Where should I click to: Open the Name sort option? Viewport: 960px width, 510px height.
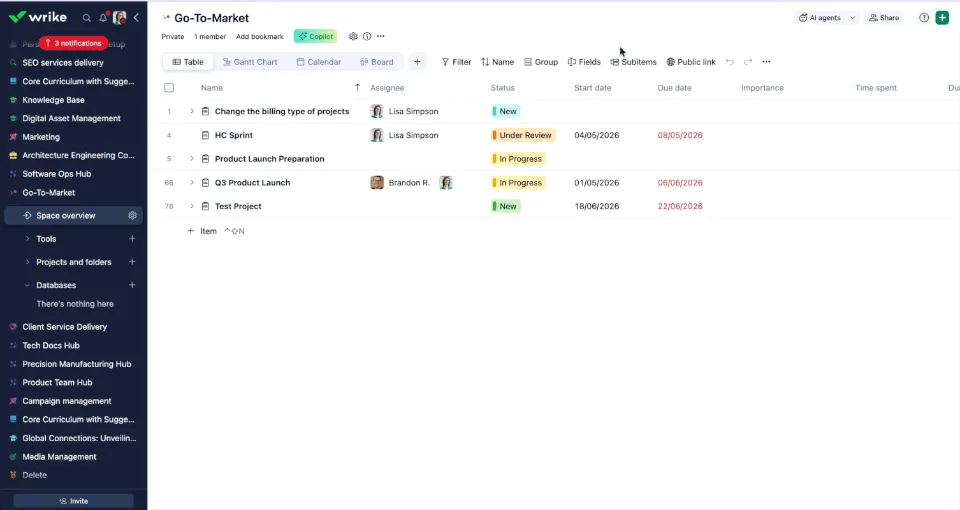[x=497, y=62]
